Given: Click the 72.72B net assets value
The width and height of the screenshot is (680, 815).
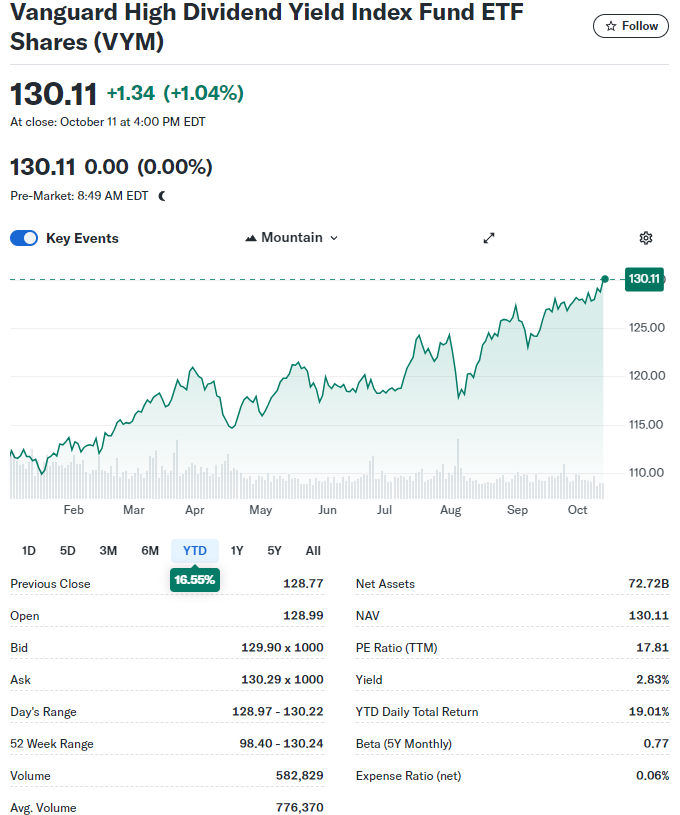Looking at the screenshot, I should (x=648, y=583).
